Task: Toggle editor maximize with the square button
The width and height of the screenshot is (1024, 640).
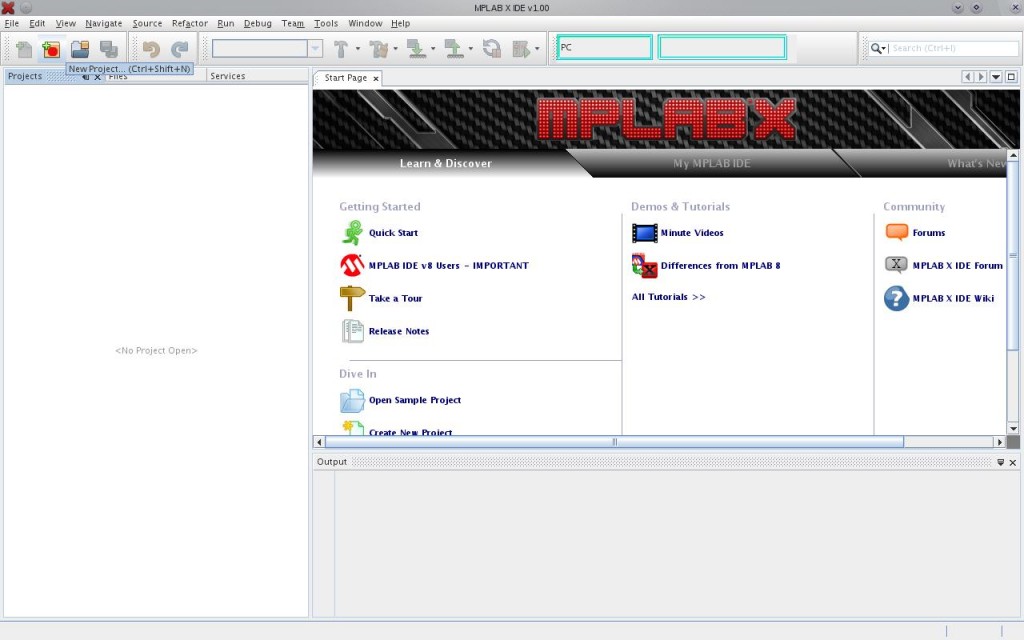Action: tap(1012, 76)
